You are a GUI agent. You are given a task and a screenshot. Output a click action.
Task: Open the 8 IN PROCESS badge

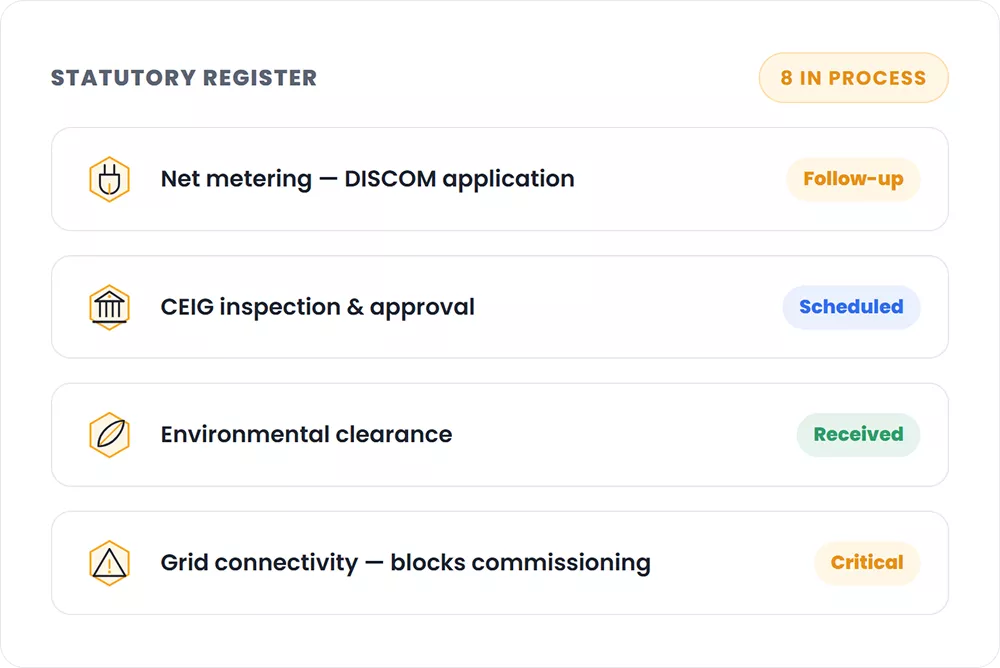click(853, 78)
